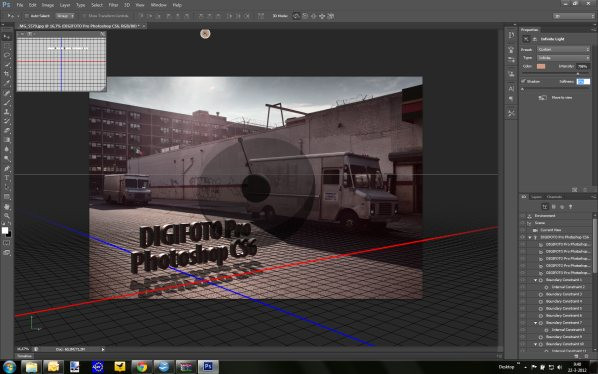The height and width of the screenshot is (374, 598).
Task: Click the Intensity slider track
Action: click(556, 74)
